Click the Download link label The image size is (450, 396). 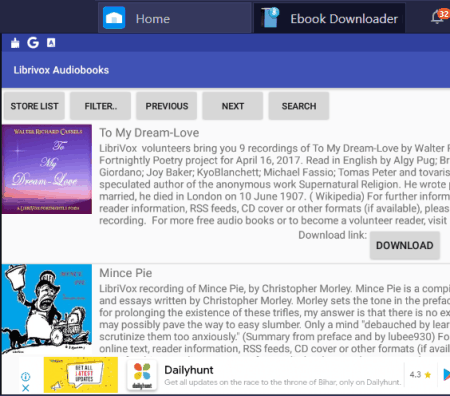click(332, 235)
